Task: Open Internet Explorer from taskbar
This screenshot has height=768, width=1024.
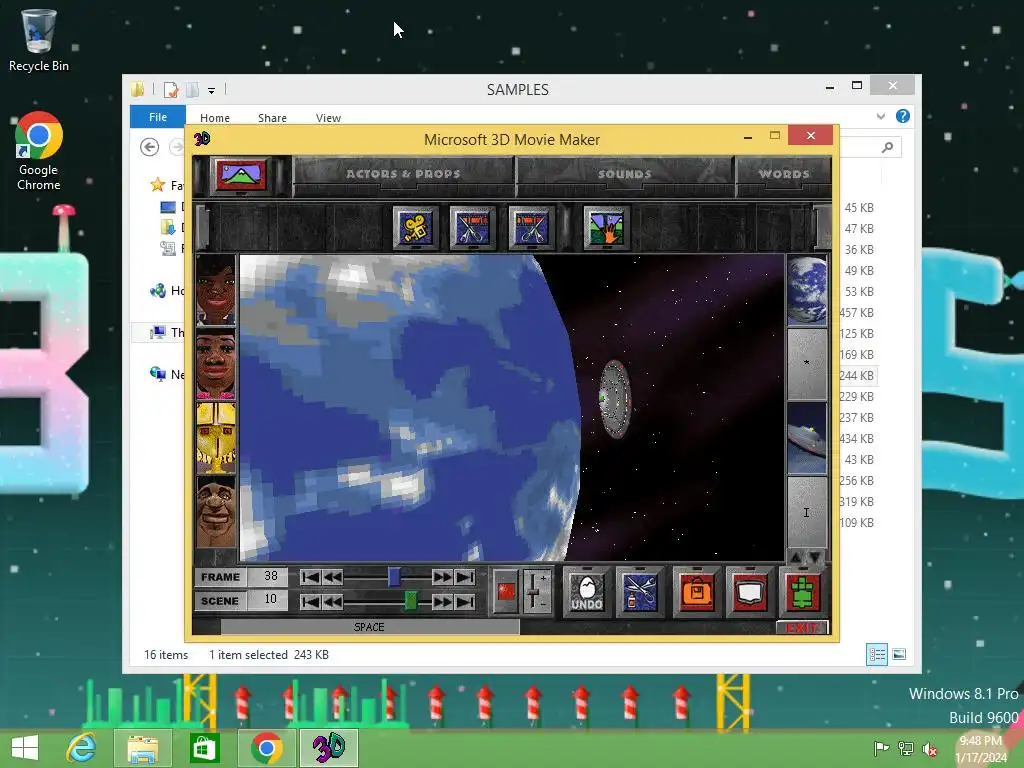Action: 82,748
